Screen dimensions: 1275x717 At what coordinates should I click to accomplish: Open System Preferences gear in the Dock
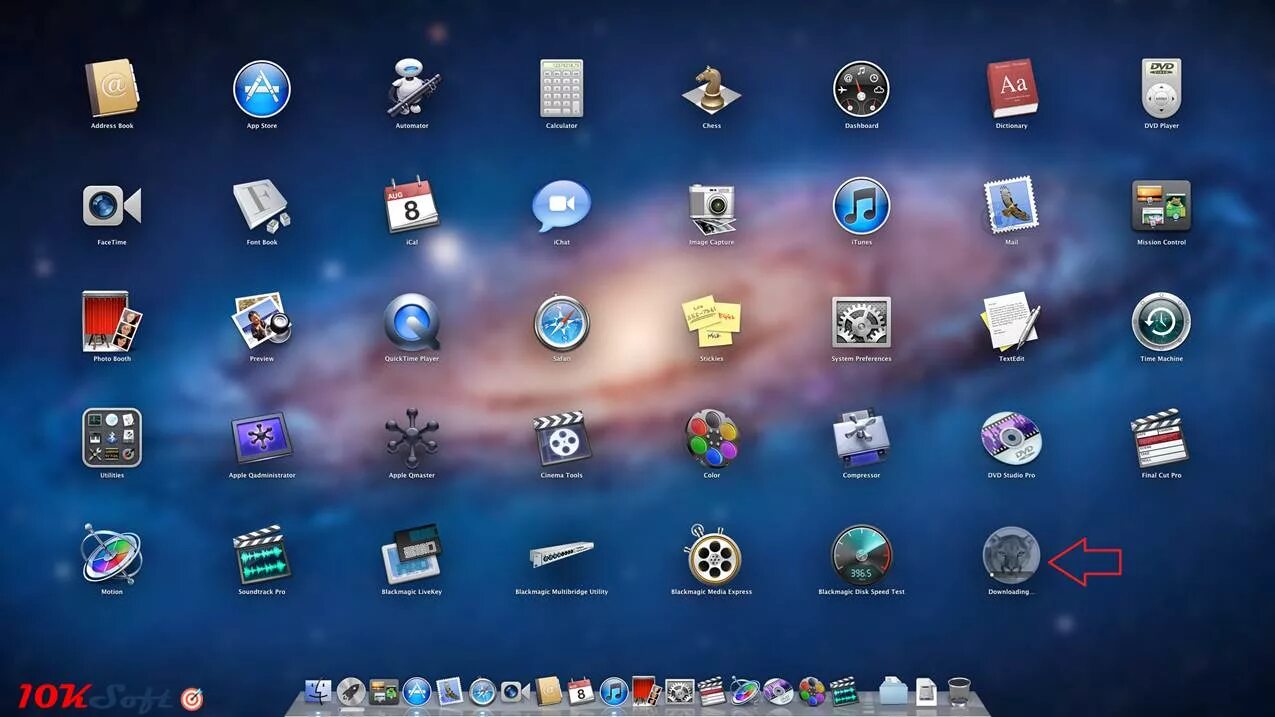(680, 692)
